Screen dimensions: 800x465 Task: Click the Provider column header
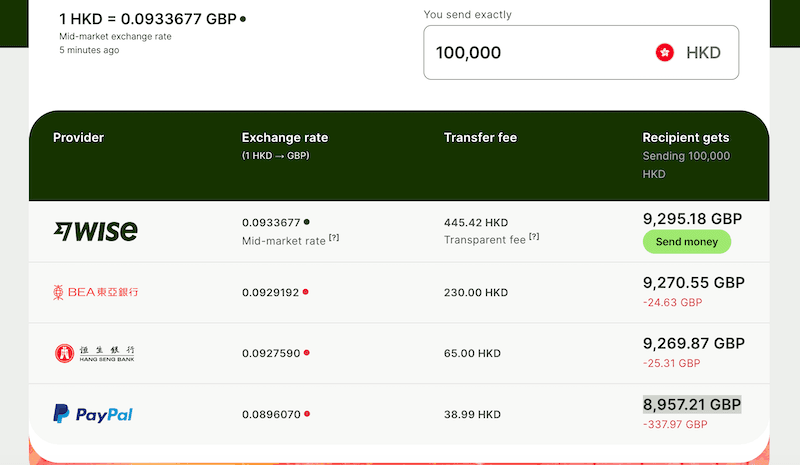[x=79, y=138]
